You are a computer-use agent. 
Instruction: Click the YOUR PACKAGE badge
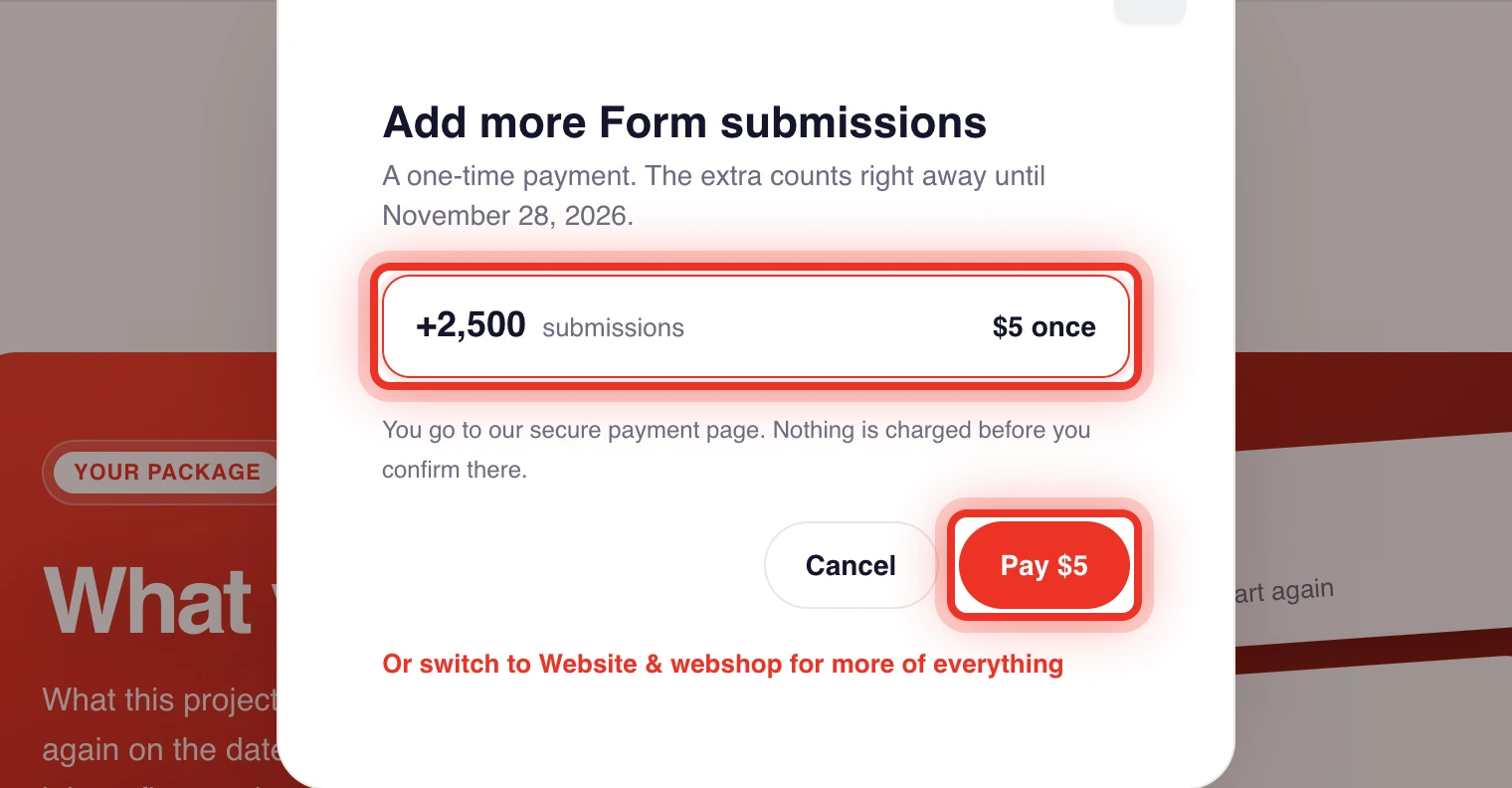coord(166,472)
